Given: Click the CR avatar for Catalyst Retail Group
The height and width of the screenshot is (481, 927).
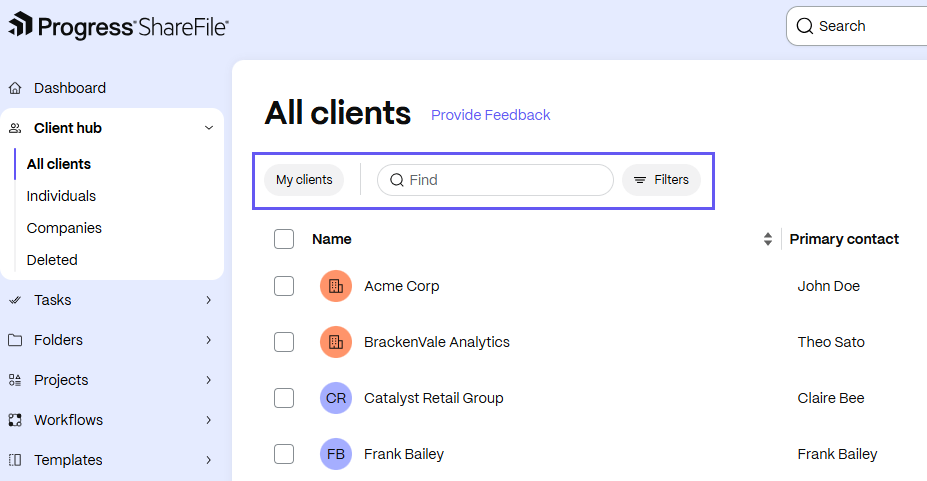Looking at the screenshot, I should coord(336,398).
